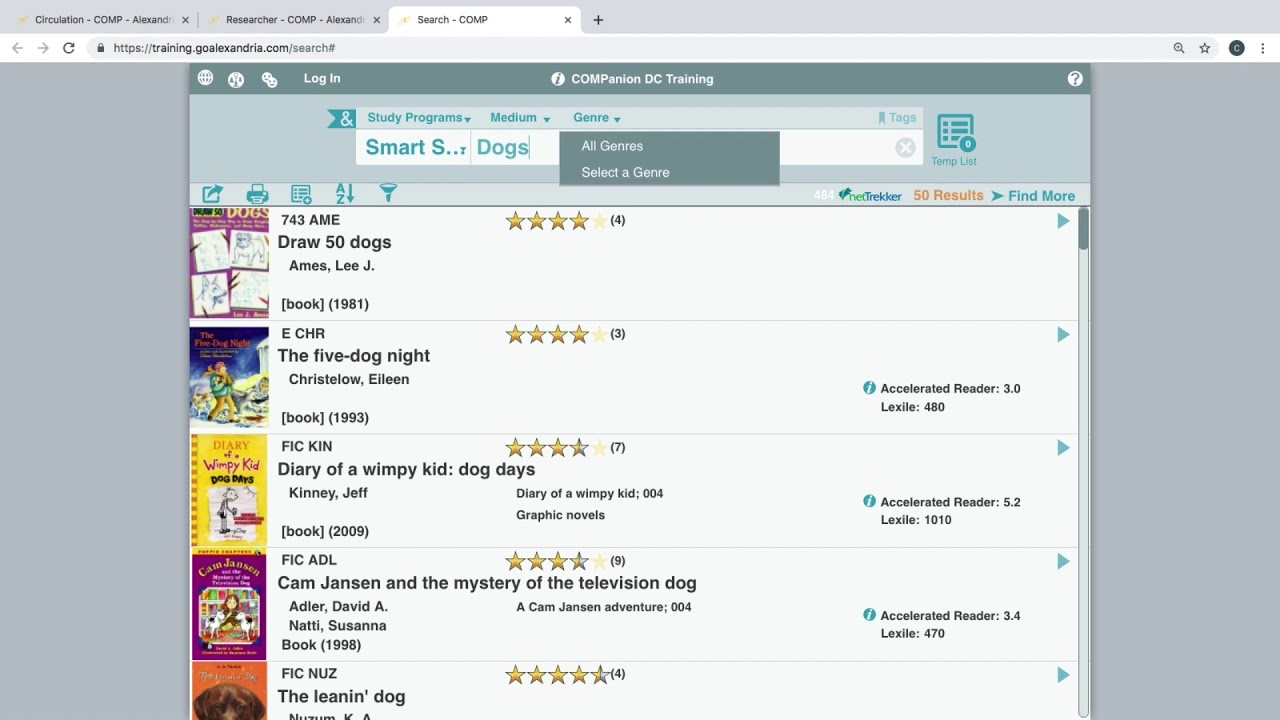This screenshot has height=720, width=1280.
Task: Open The five-dog night title
Action: 353,355
